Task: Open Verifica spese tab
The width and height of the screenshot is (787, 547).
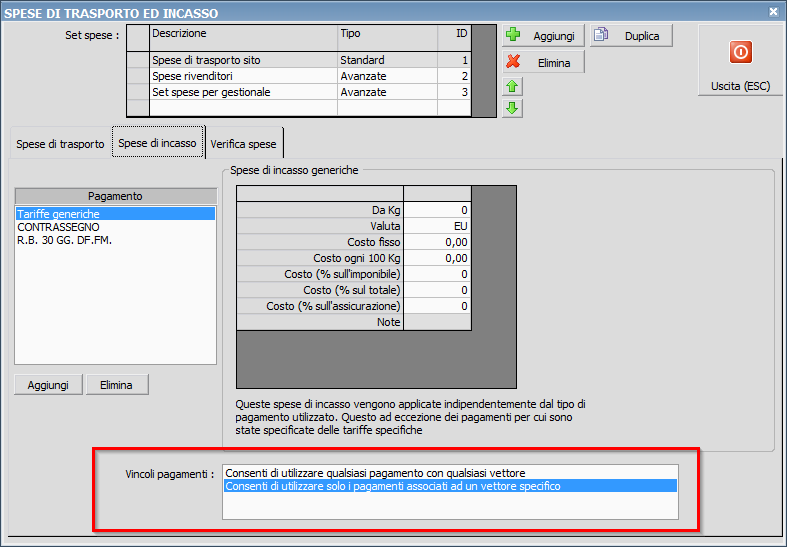Action: 243,144
